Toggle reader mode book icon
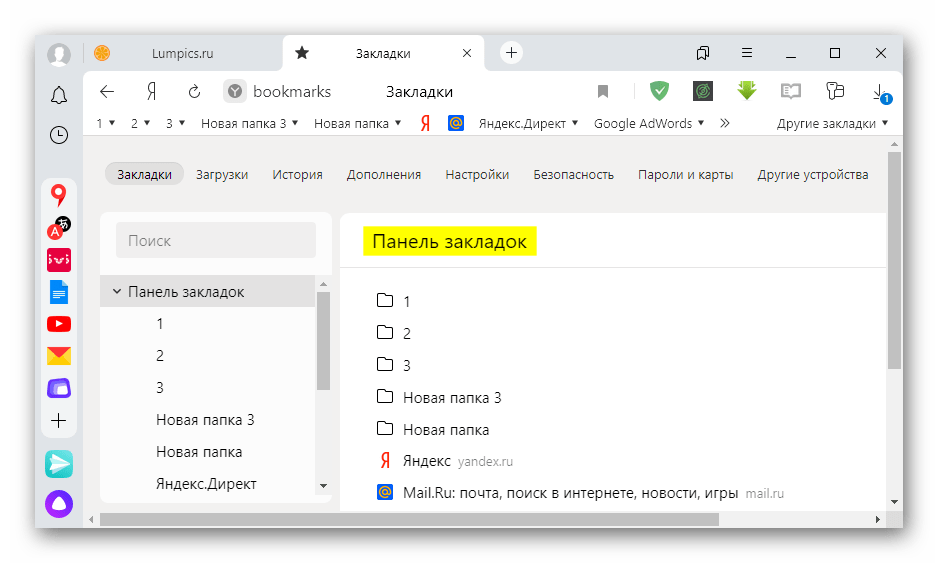 791,91
